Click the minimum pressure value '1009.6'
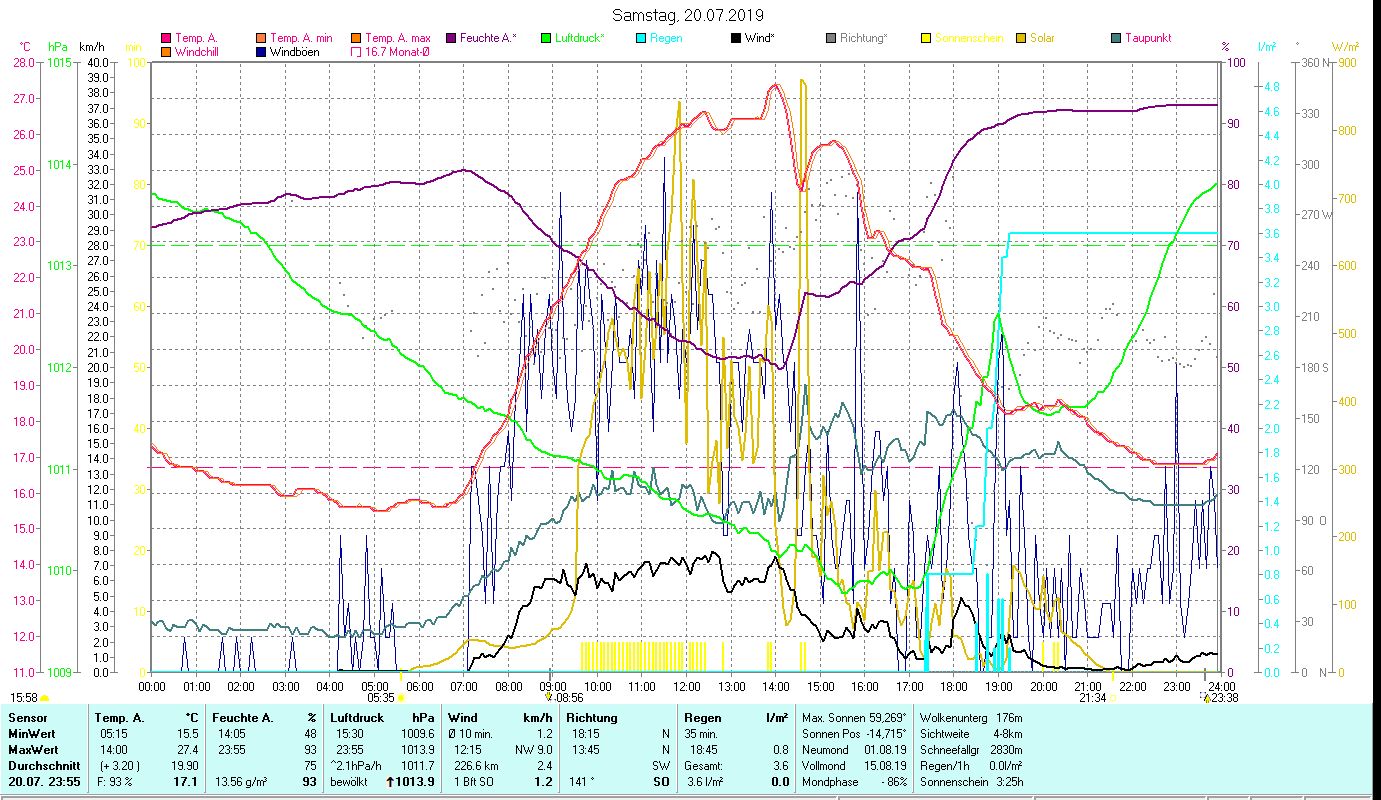Screen dimensions: 1381x800 pos(416,734)
